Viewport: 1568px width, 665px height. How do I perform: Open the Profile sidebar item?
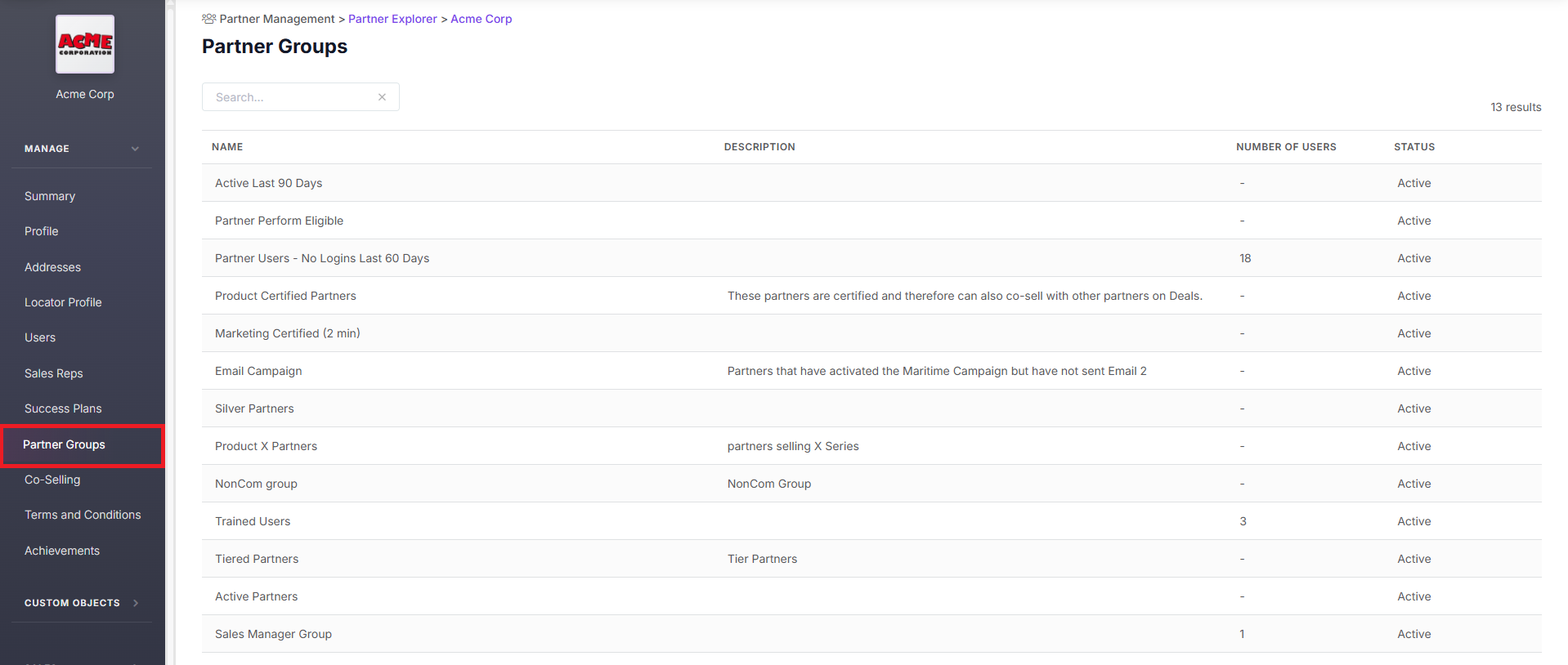42,231
